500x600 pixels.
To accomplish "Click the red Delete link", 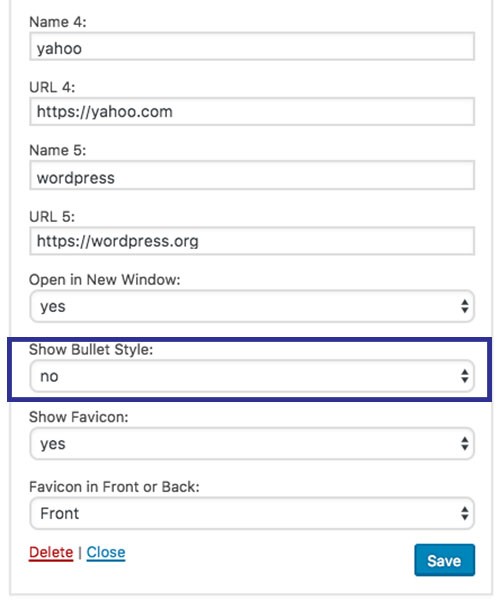I will [51, 552].
